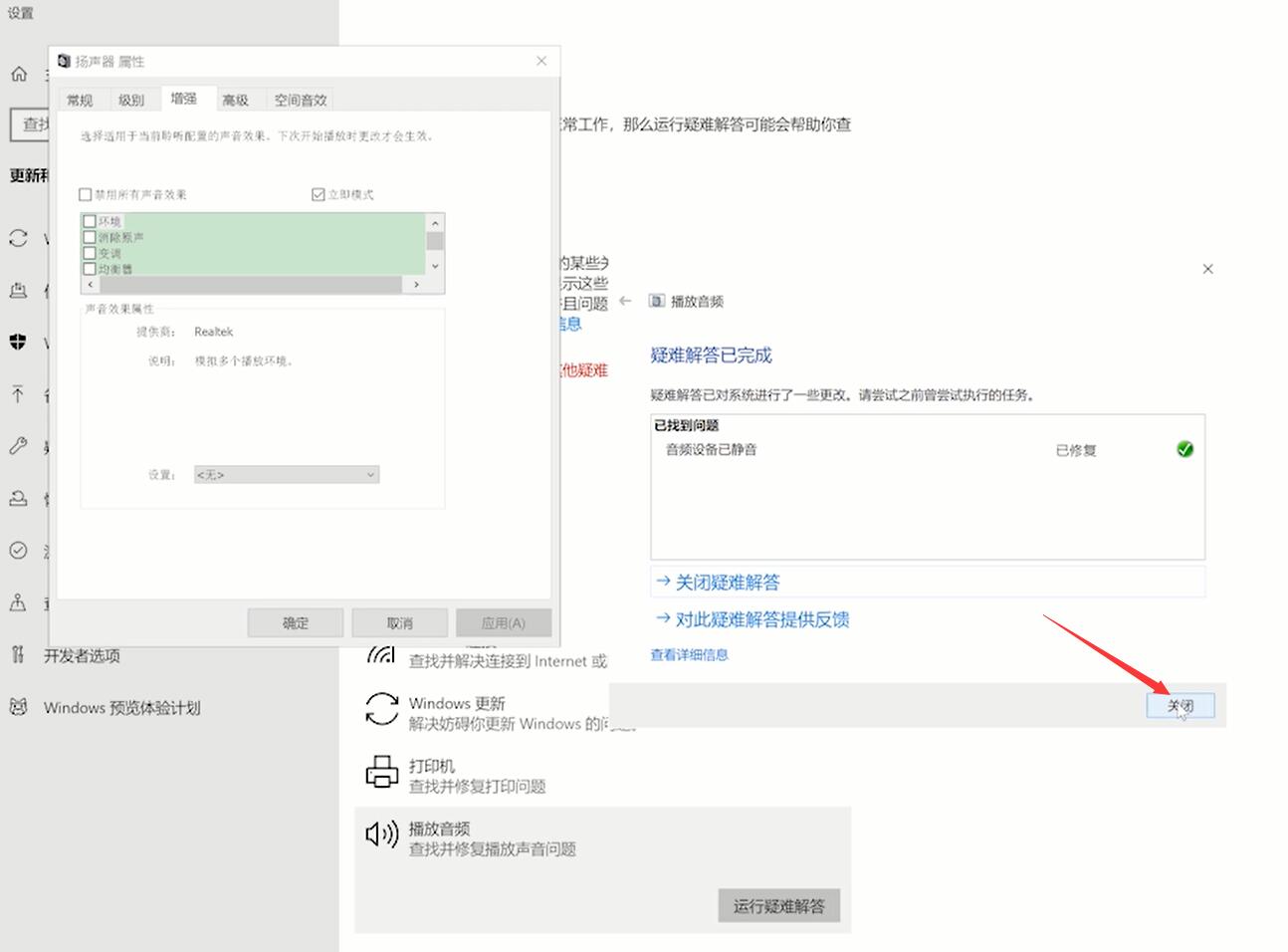Click the 播放音频 speaker icon in list

point(382,834)
